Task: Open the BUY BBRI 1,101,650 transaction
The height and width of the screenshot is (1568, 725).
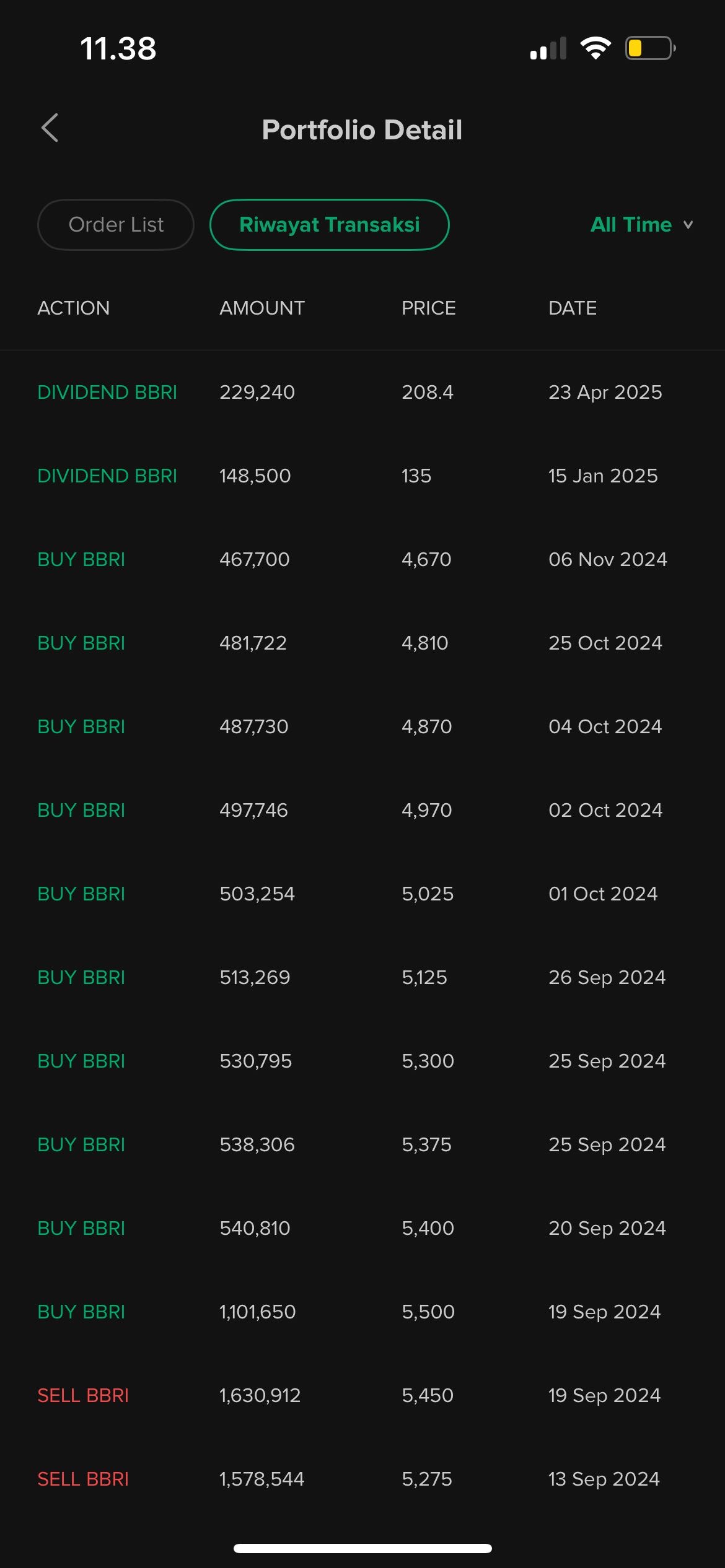Action: pos(362,1312)
